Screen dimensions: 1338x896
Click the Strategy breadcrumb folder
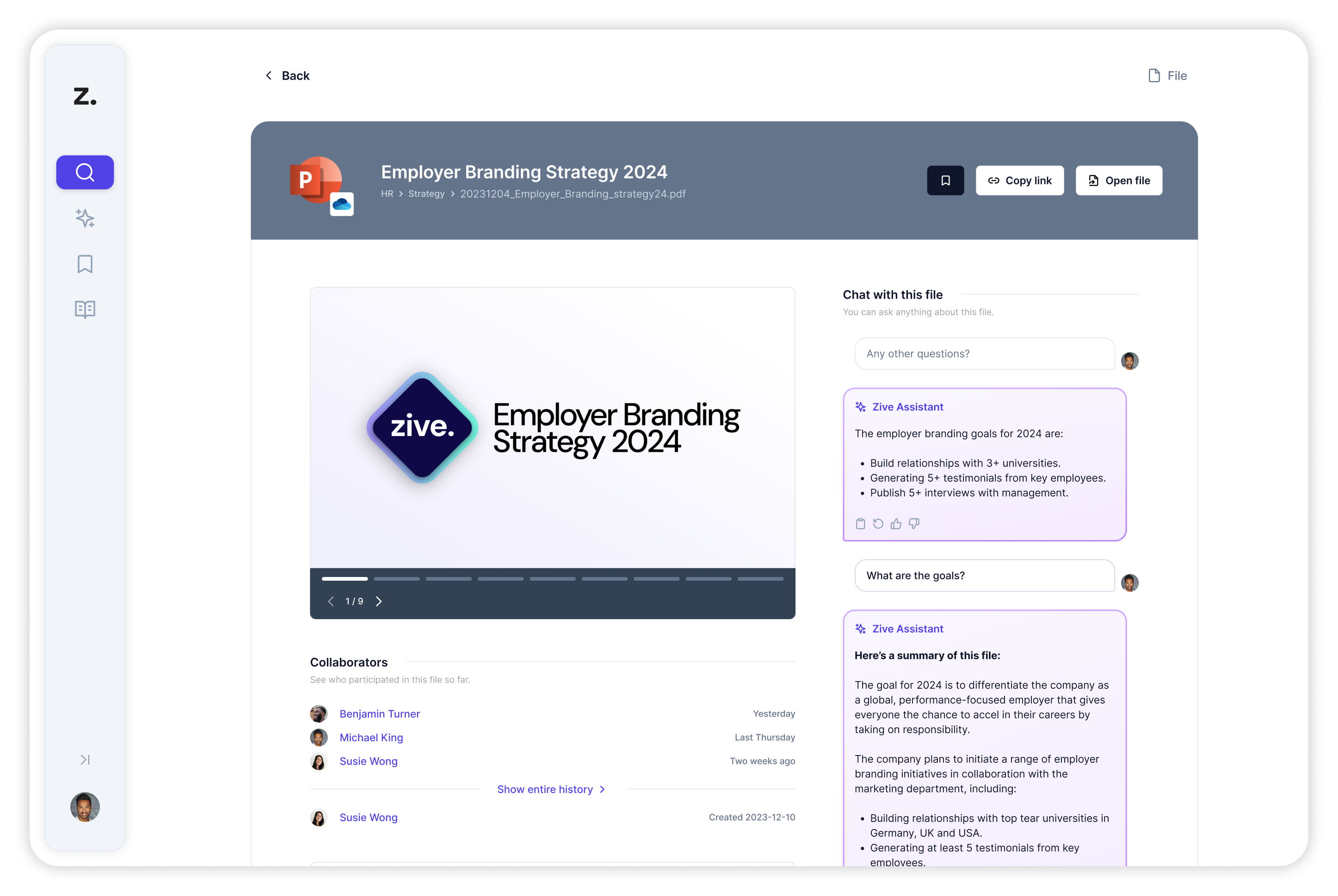click(x=426, y=194)
